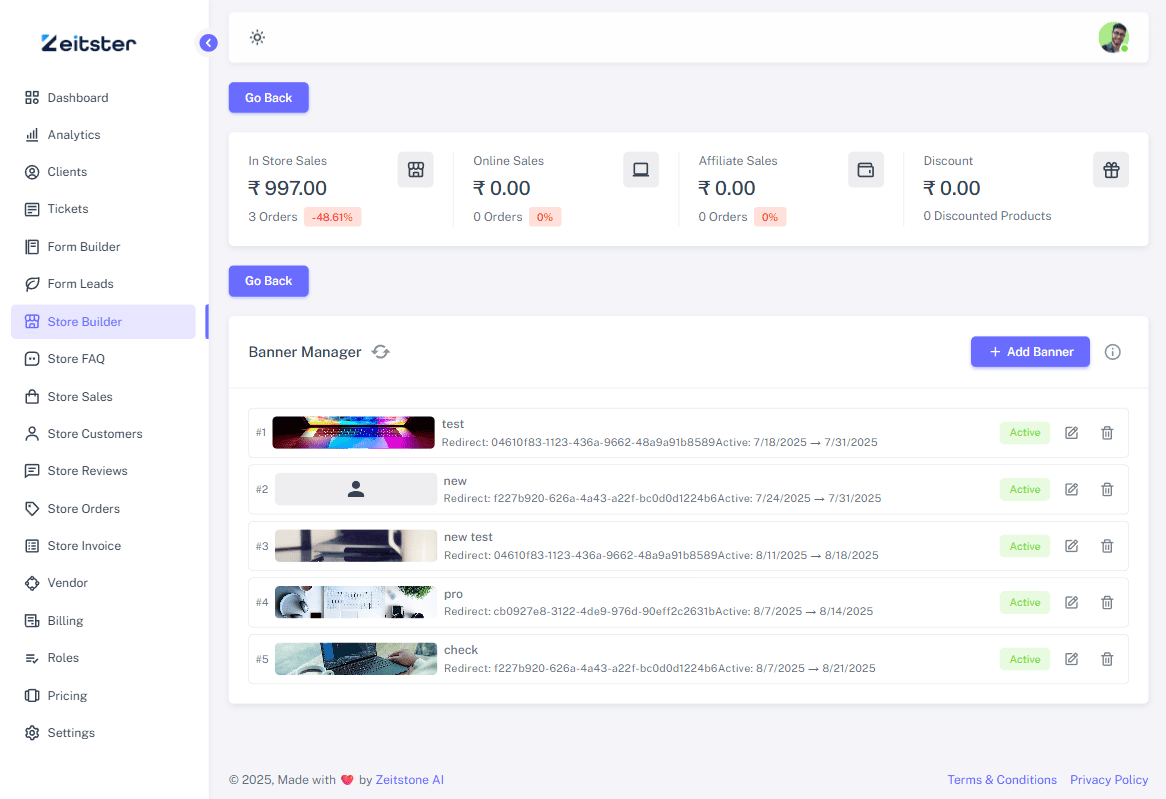Open Store Customers
1166x799 pixels.
(103, 434)
